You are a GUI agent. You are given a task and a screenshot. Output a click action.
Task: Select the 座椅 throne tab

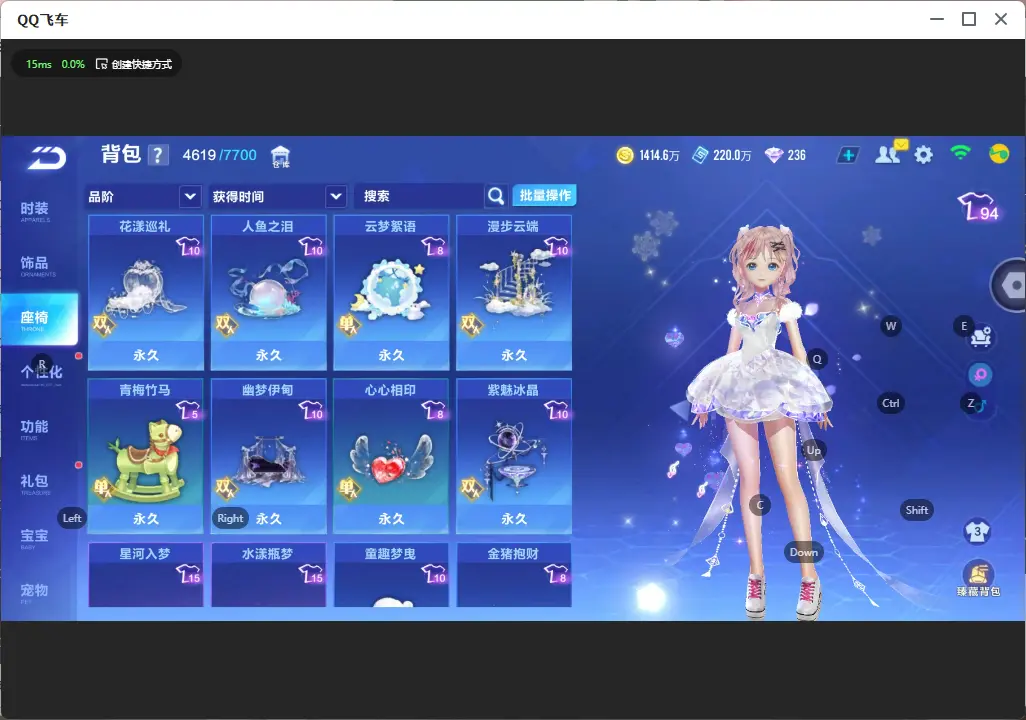(39, 319)
